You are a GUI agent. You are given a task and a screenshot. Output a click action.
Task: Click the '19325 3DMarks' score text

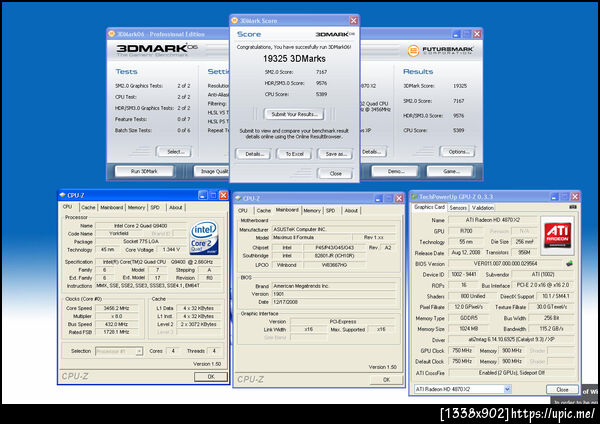(294, 59)
